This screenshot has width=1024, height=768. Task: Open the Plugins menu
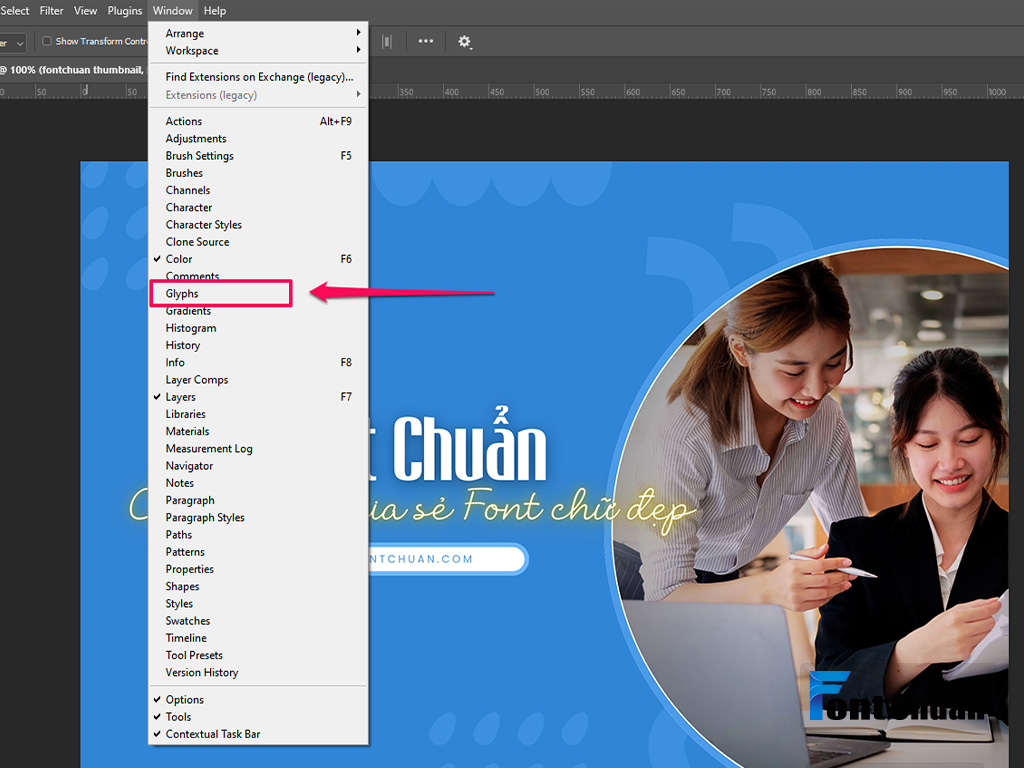(125, 11)
